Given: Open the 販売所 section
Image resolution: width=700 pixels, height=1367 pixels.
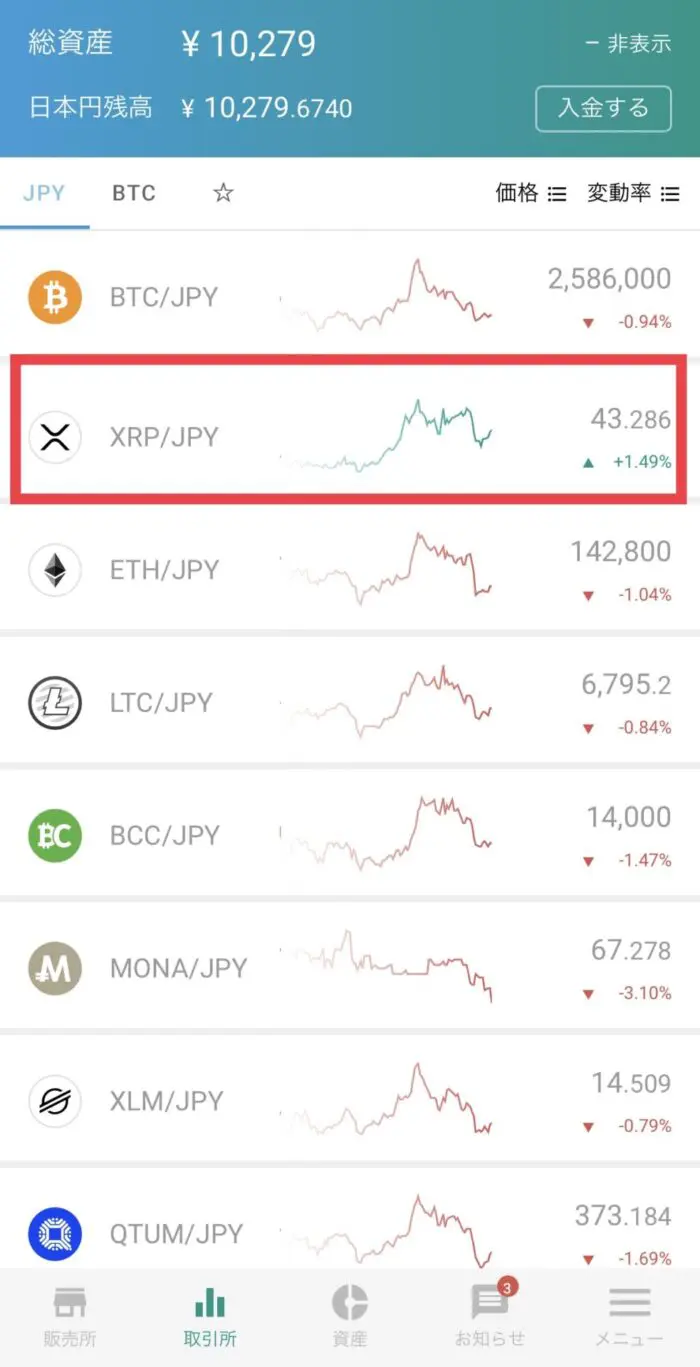Looking at the screenshot, I should tap(69, 1315).
